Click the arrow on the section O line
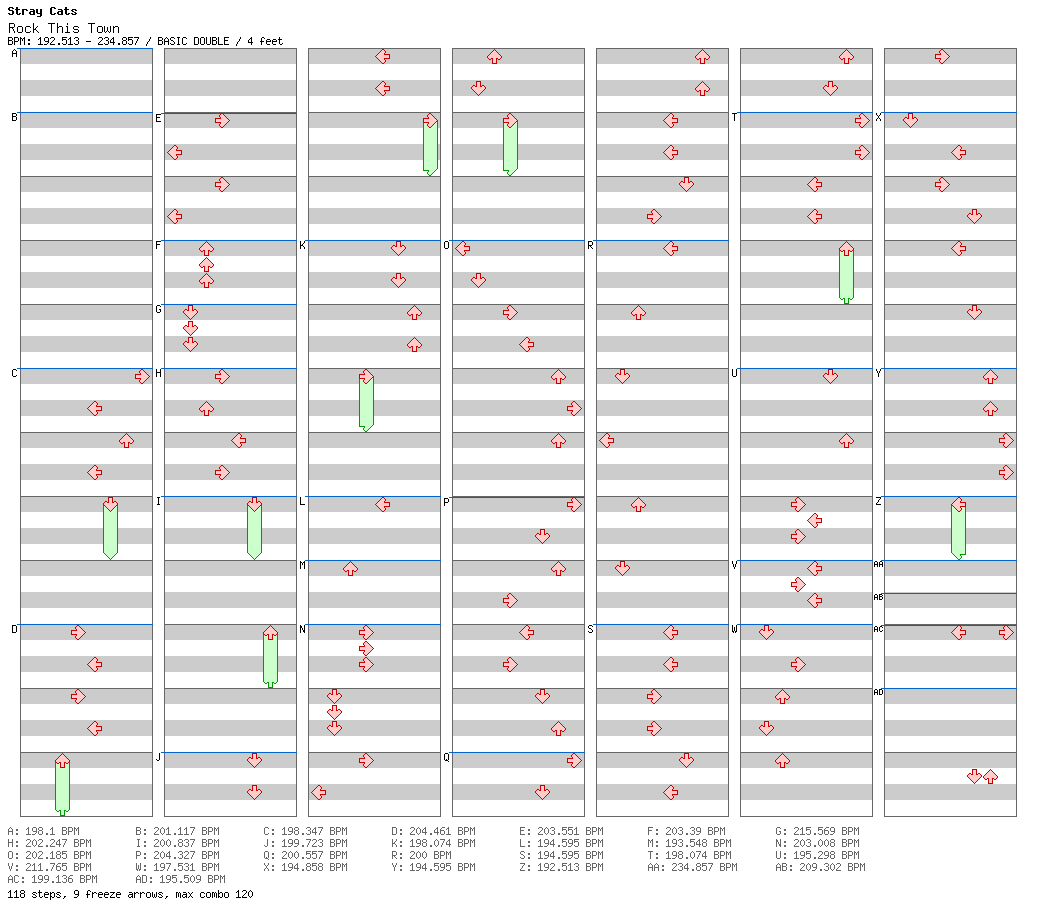The height and width of the screenshot is (924, 1040). (x=462, y=249)
